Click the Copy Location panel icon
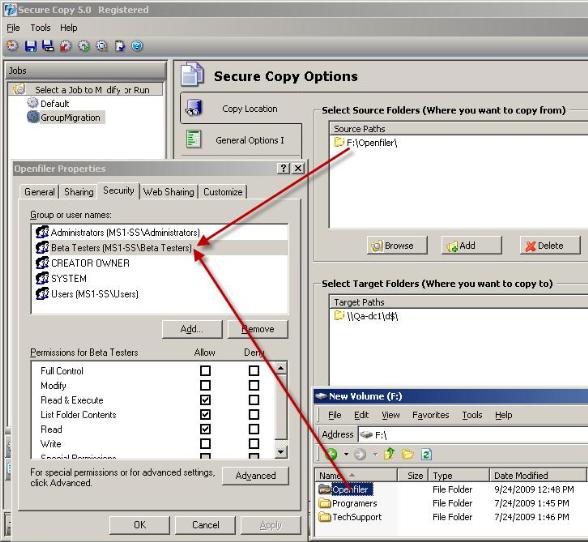Viewport: 588px width, 542px height. (194, 108)
